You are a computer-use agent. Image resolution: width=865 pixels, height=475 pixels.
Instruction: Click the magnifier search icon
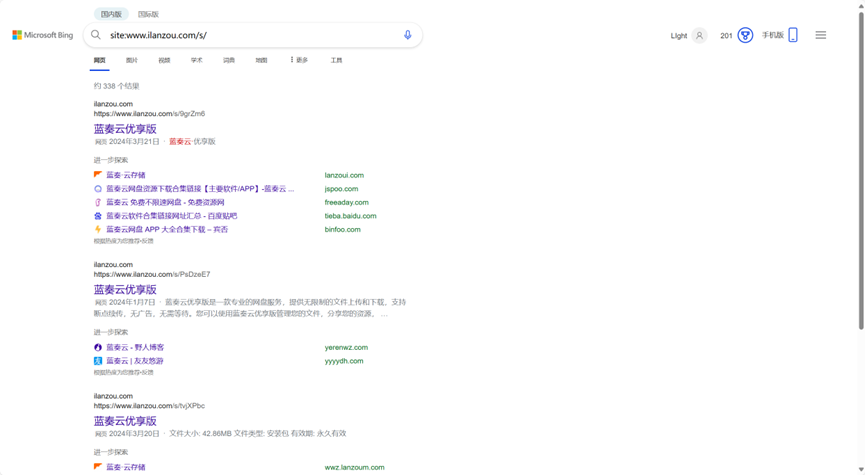click(x=96, y=35)
